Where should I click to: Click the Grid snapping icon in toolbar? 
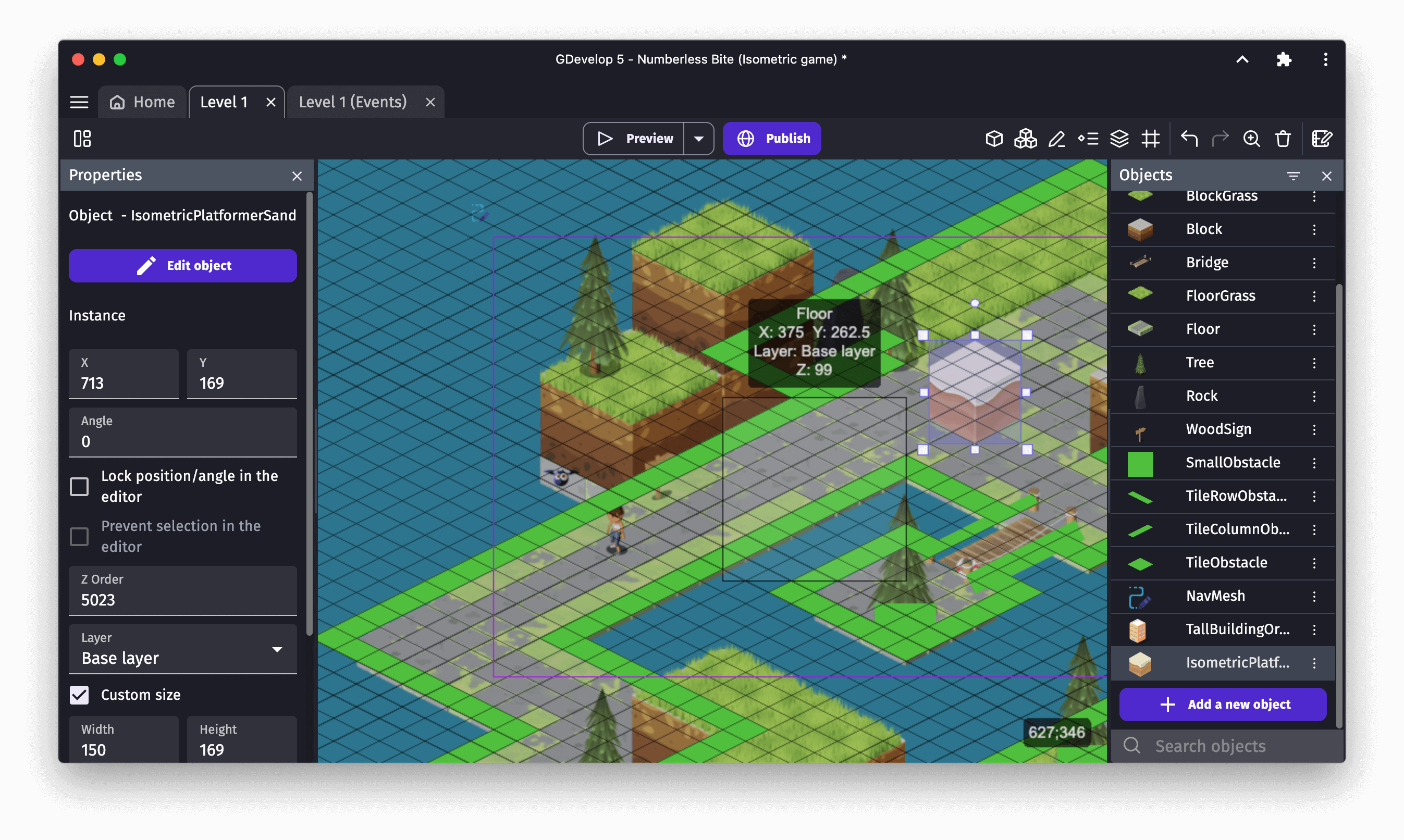(1152, 138)
